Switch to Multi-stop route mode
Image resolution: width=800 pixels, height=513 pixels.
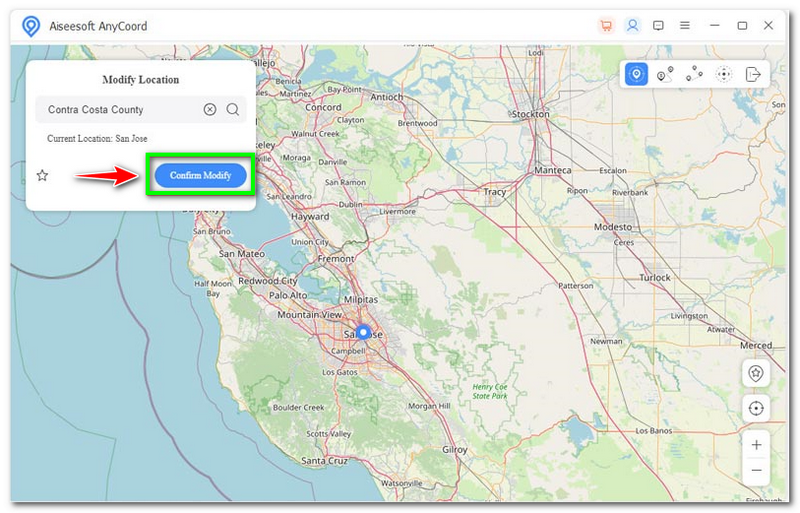[x=695, y=74]
